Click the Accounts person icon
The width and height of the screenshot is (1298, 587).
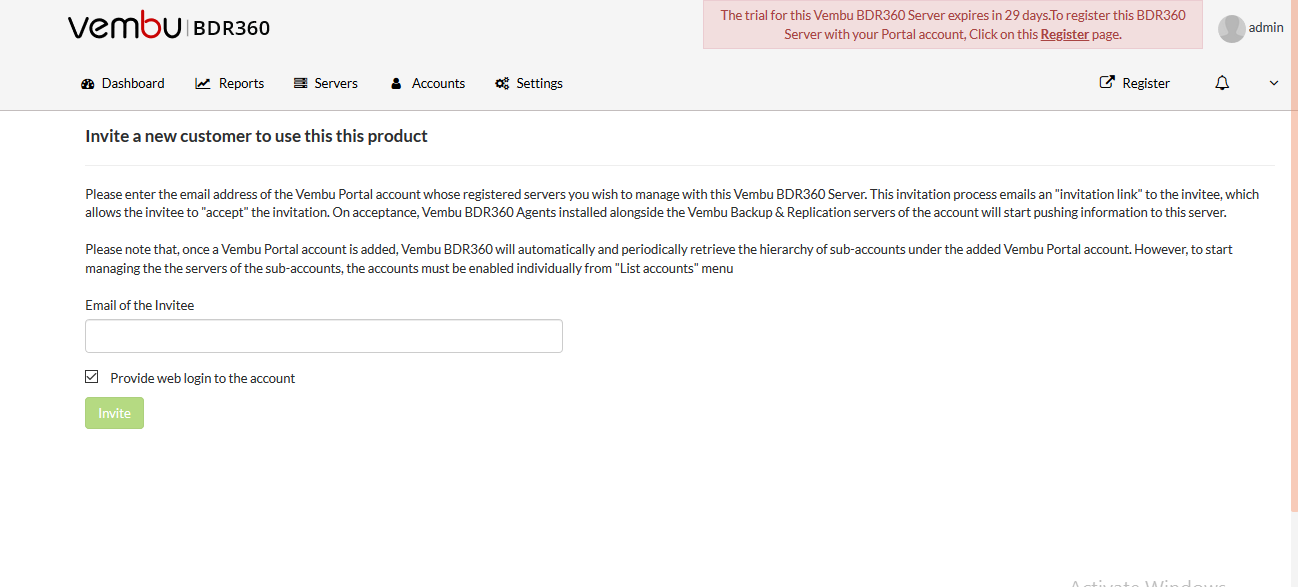[x=396, y=84]
